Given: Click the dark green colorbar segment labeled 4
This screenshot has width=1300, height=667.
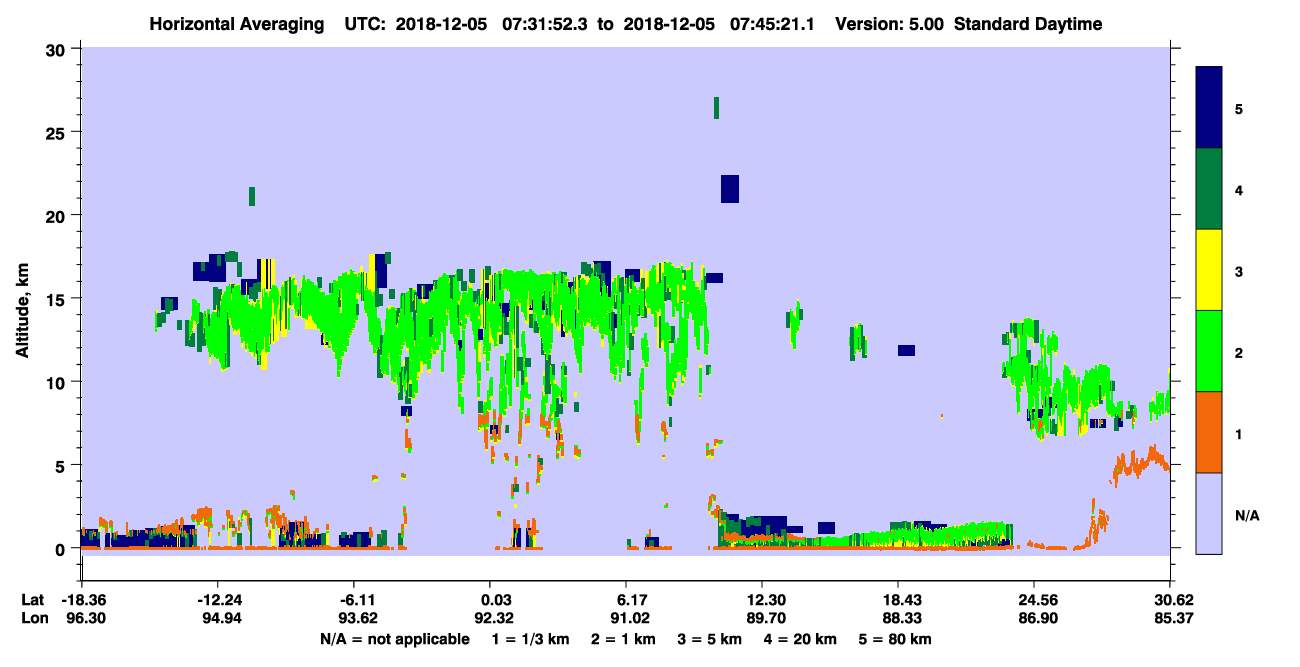Looking at the screenshot, I should (1209, 189).
